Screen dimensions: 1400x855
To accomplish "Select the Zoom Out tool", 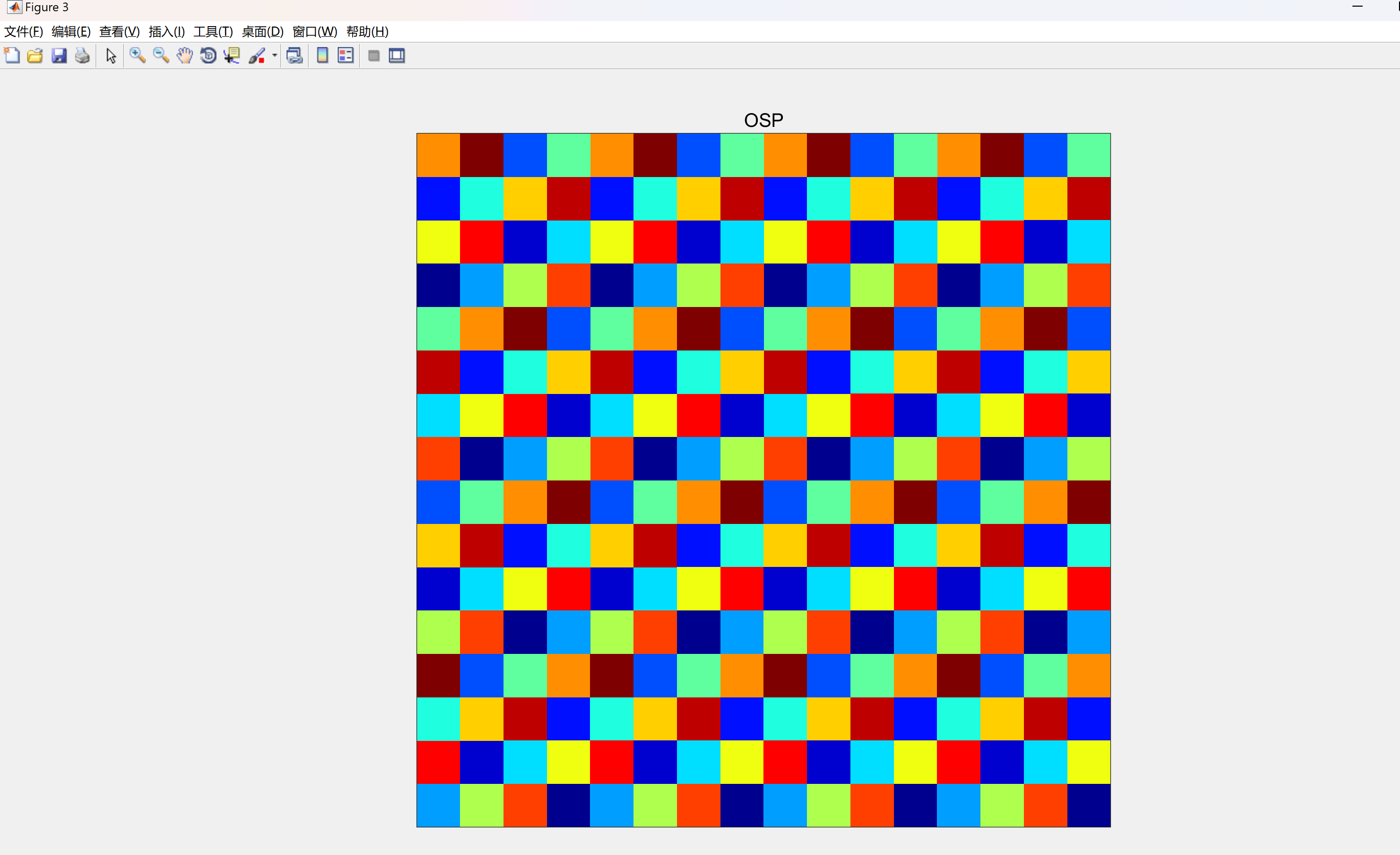I will pyautogui.click(x=161, y=56).
